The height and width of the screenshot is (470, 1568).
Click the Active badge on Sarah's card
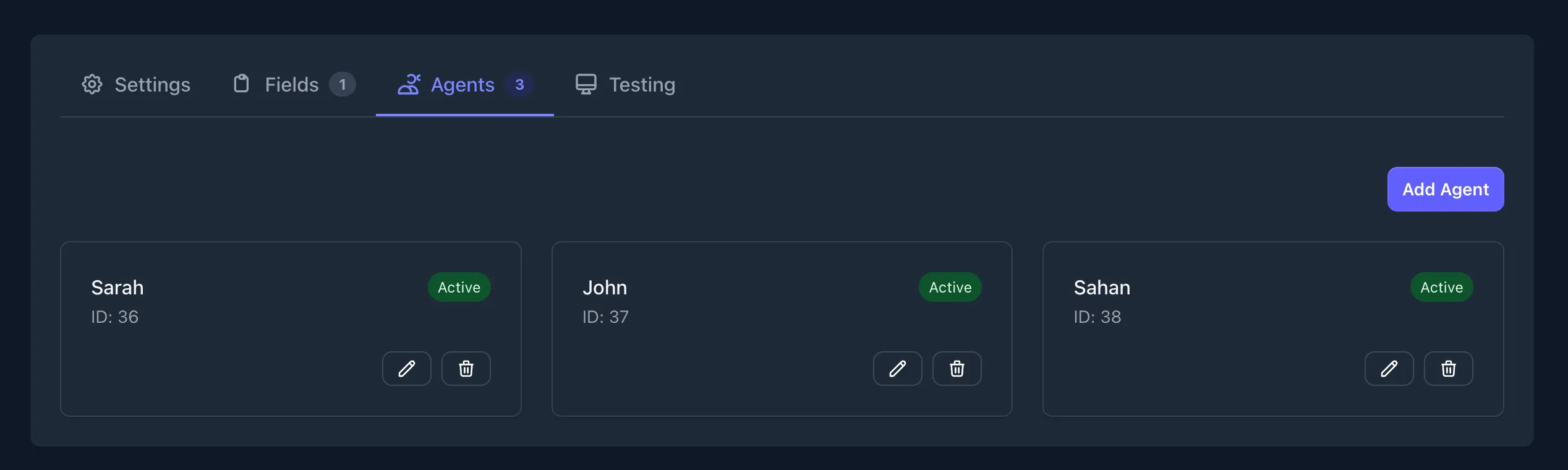pyautogui.click(x=459, y=287)
